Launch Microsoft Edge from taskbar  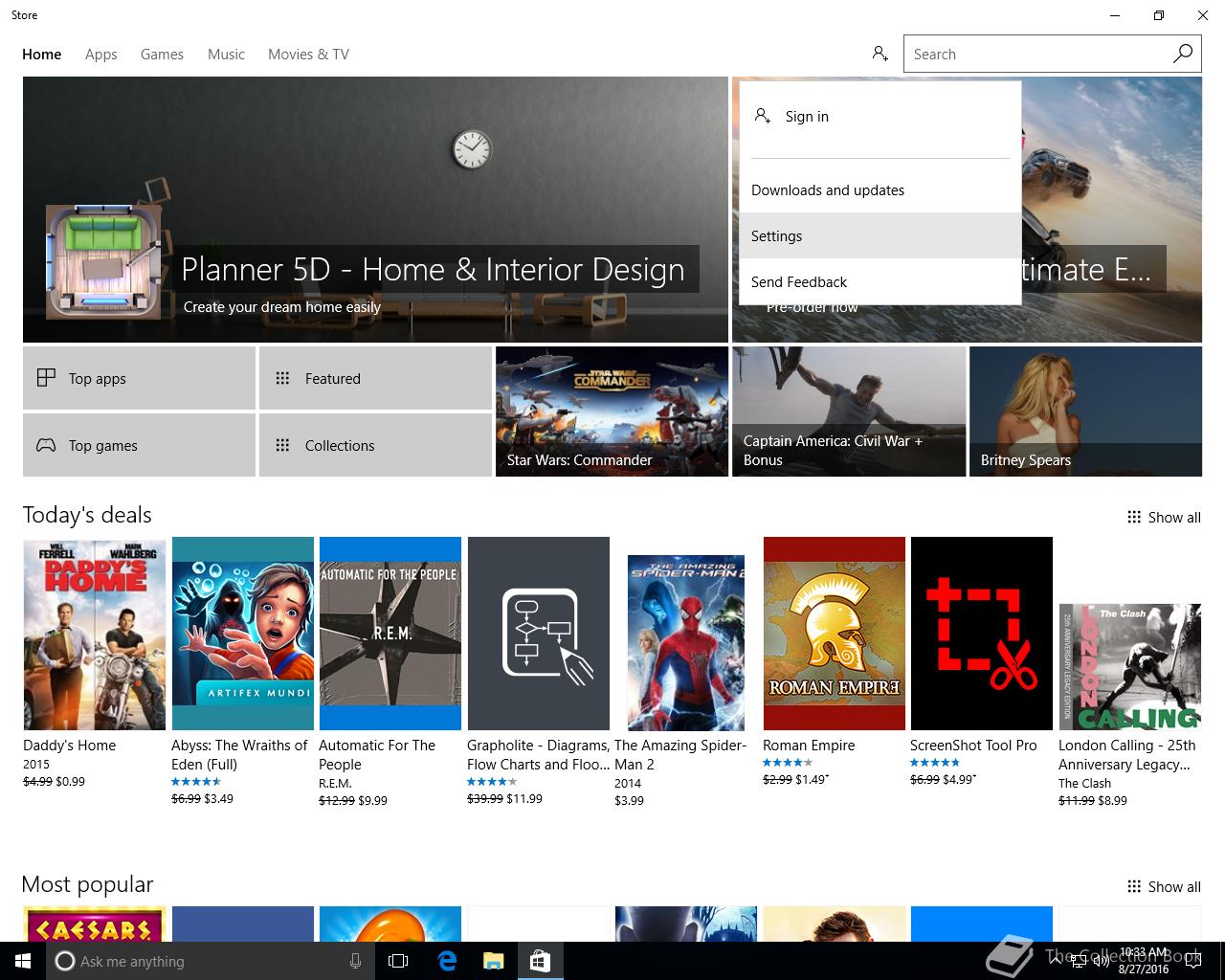pos(447,961)
